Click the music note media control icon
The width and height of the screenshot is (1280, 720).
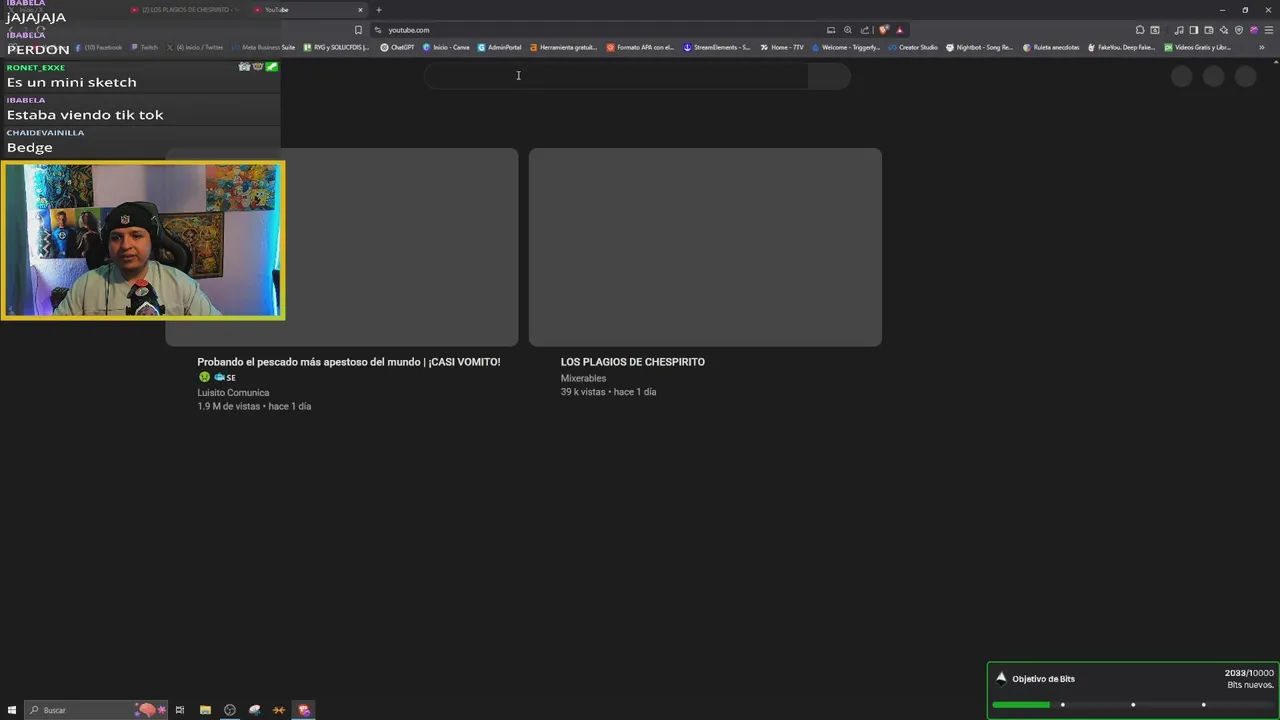point(1179,30)
